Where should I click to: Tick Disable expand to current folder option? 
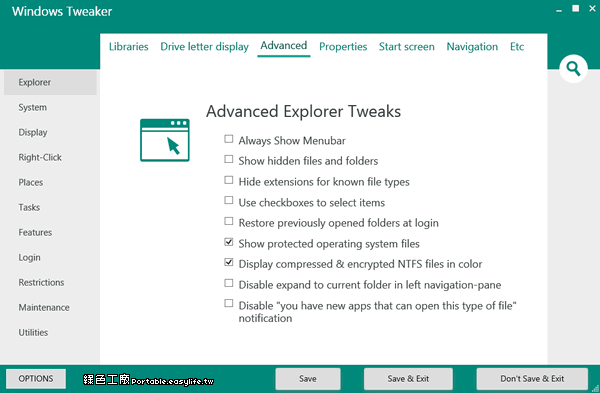(228, 283)
